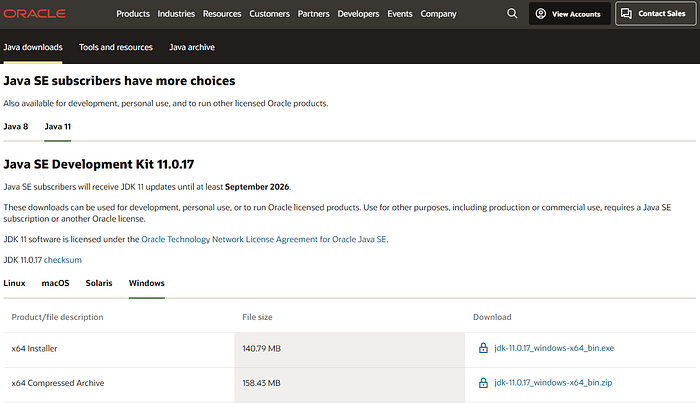This screenshot has height=403, width=700.
Task: Open the Customers menu
Action: click(269, 14)
